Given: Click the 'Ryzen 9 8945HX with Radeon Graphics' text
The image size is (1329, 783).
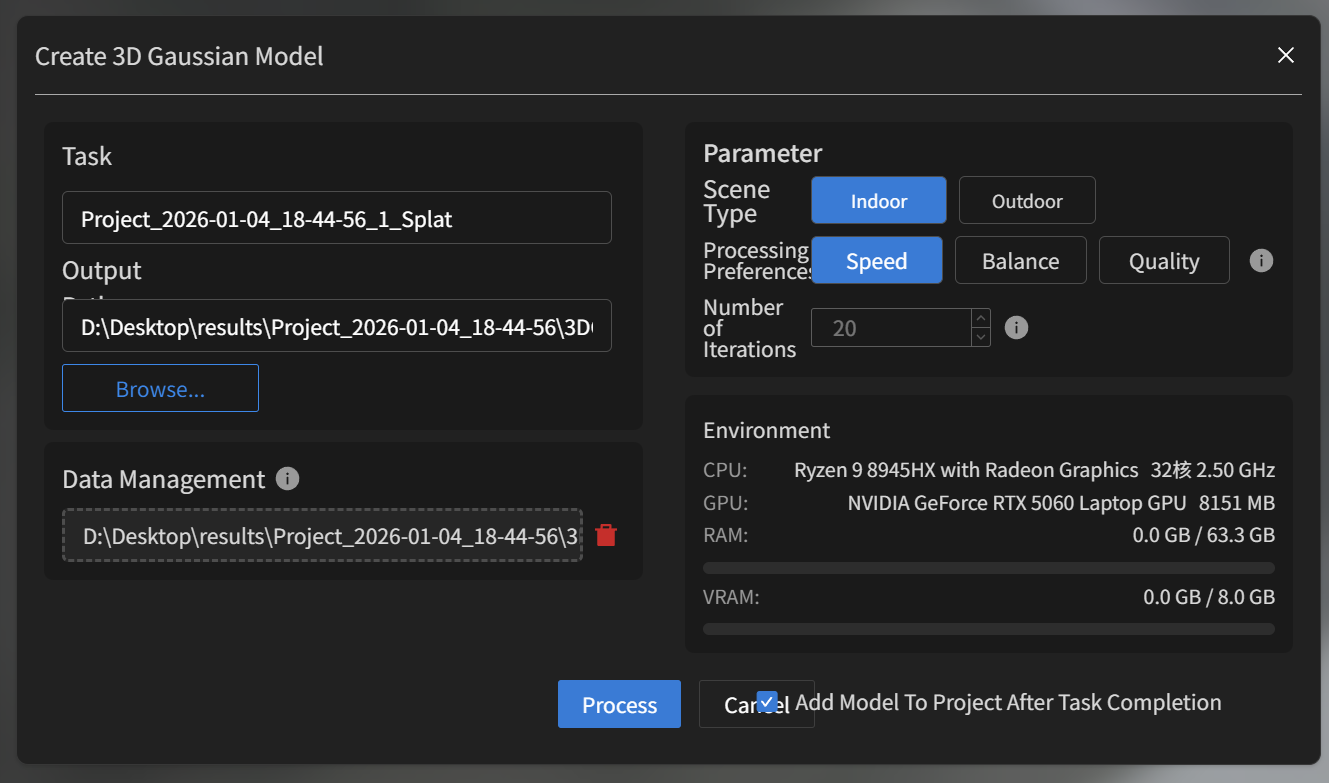Looking at the screenshot, I should point(966,469).
